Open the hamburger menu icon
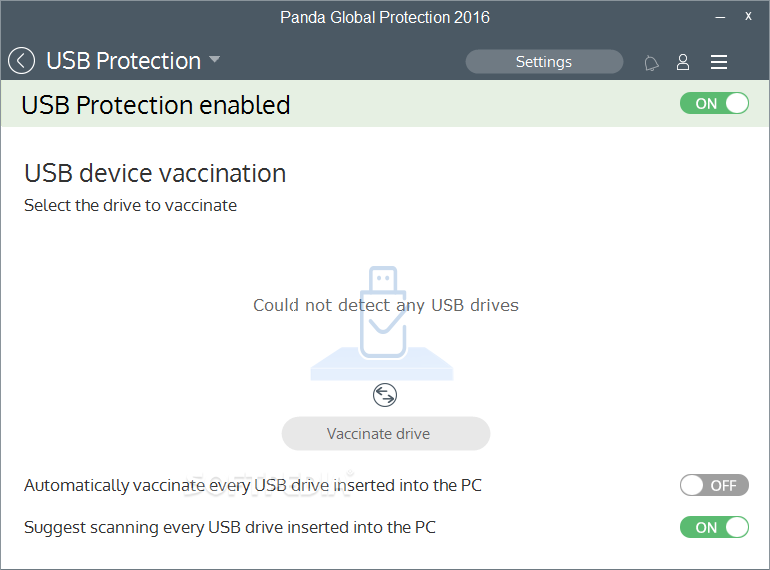The height and width of the screenshot is (570, 770). [x=719, y=62]
